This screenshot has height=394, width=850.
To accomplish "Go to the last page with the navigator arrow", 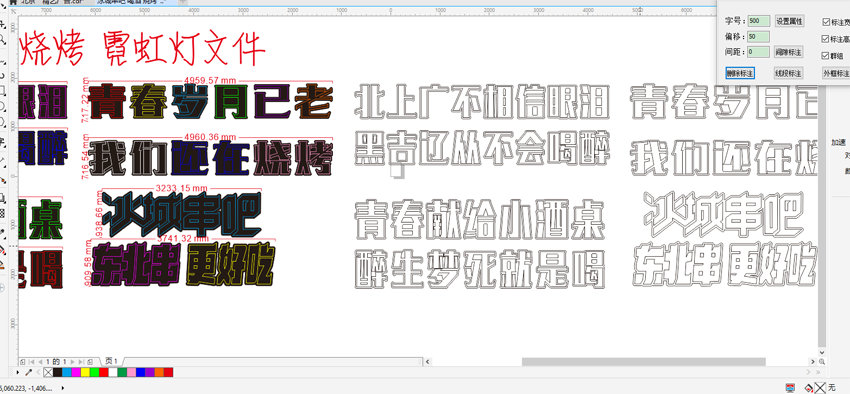I will tap(81, 361).
